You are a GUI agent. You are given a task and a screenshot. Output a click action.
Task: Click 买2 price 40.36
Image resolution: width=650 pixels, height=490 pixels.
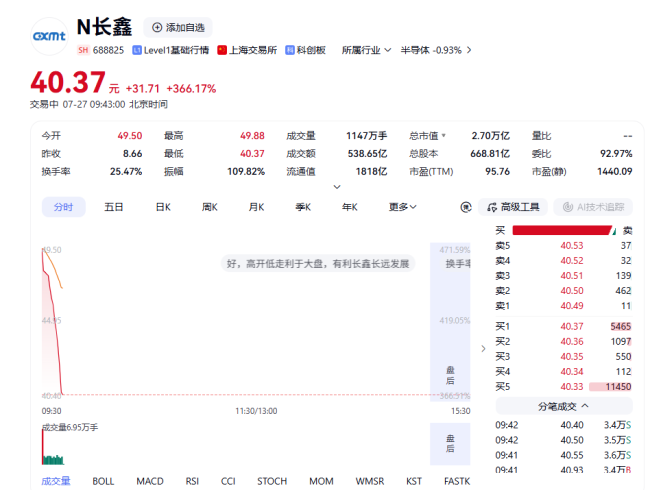pos(572,342)
